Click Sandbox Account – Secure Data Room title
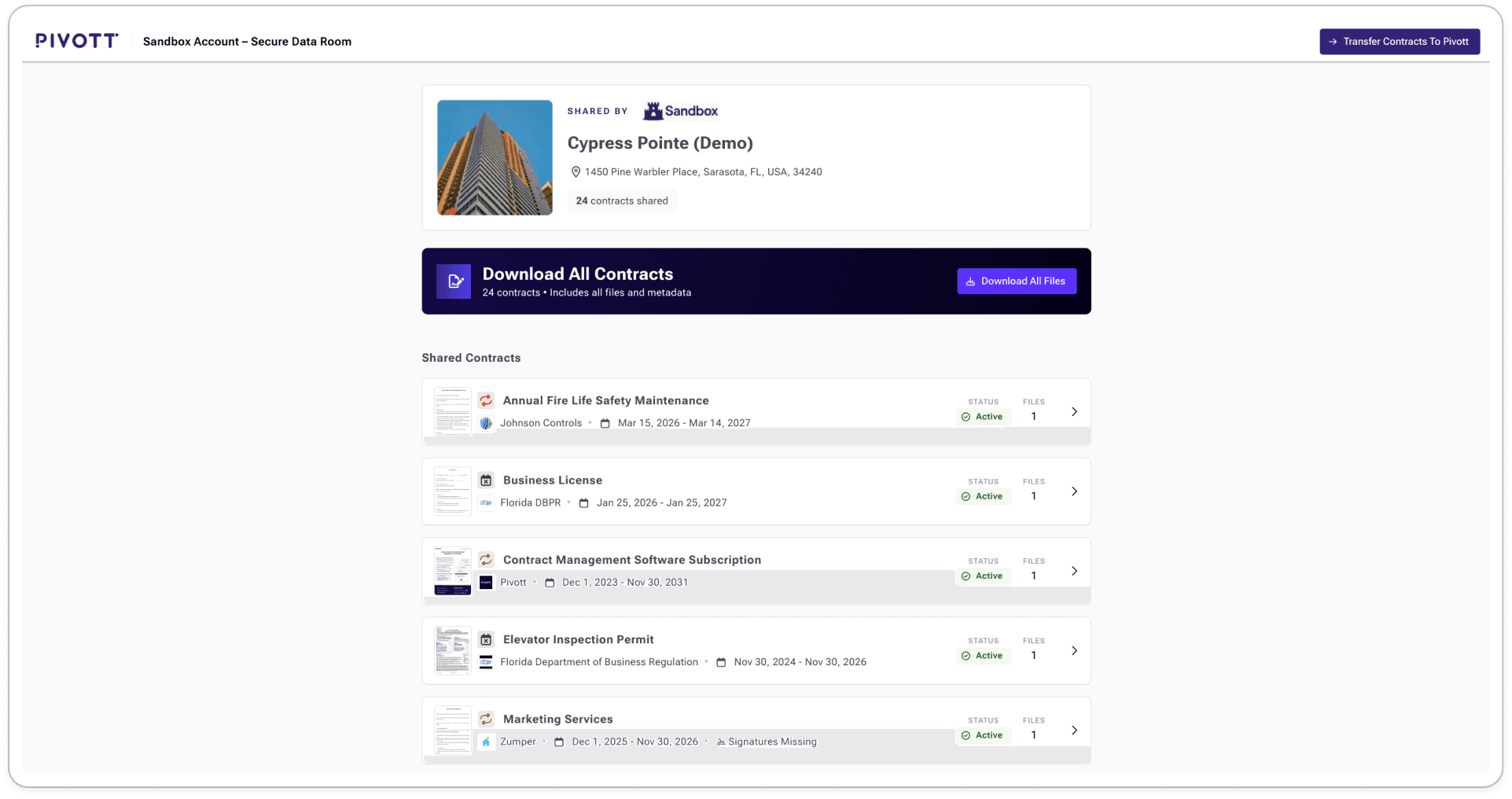Viewport: 1512px width, 799px height. (247, 42)
